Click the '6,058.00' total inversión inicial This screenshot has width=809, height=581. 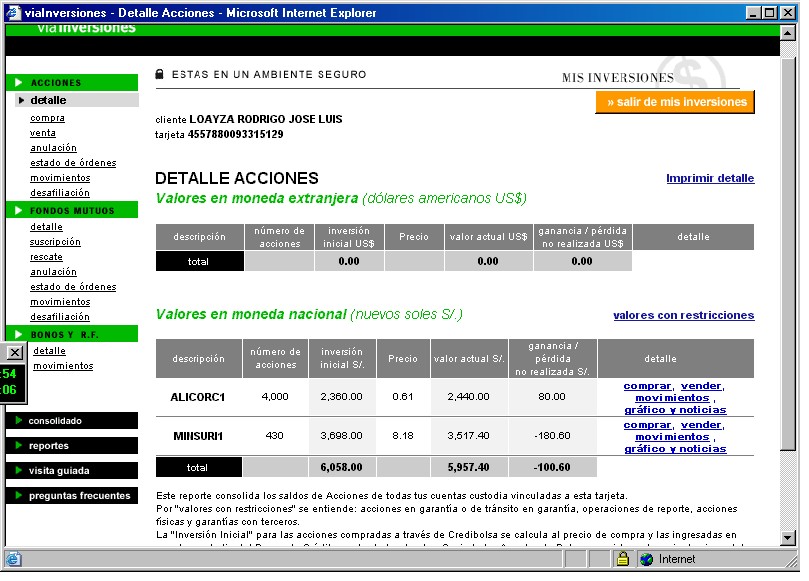[x=341, y=467]
